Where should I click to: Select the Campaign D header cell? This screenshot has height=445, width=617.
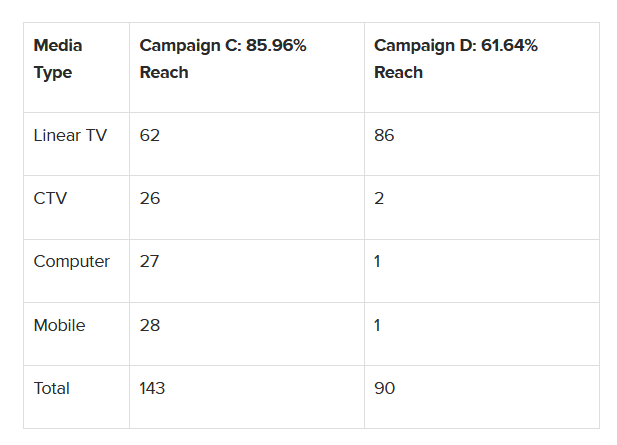click(455, 59)
